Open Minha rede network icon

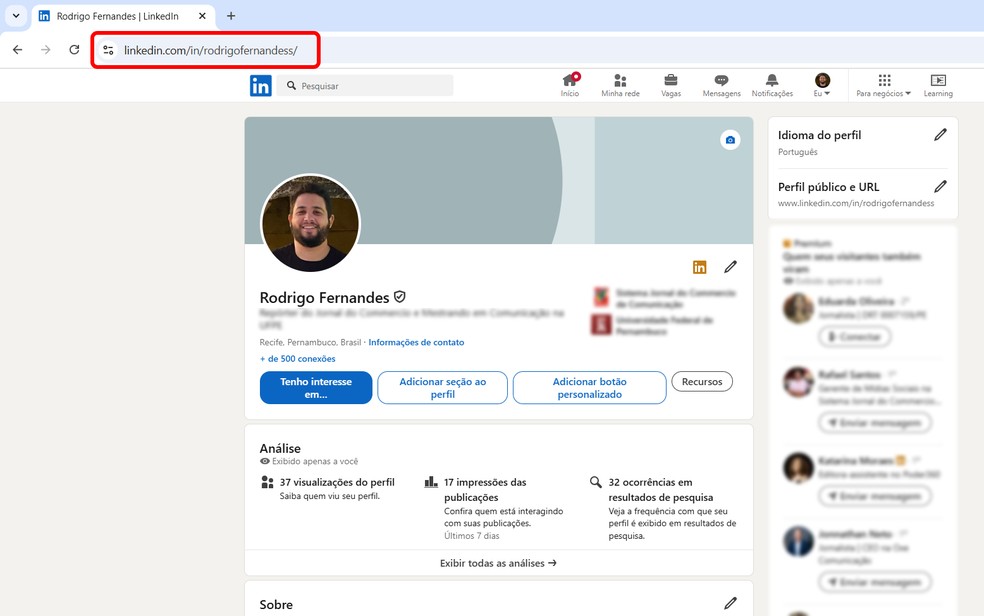coord(620,81)
